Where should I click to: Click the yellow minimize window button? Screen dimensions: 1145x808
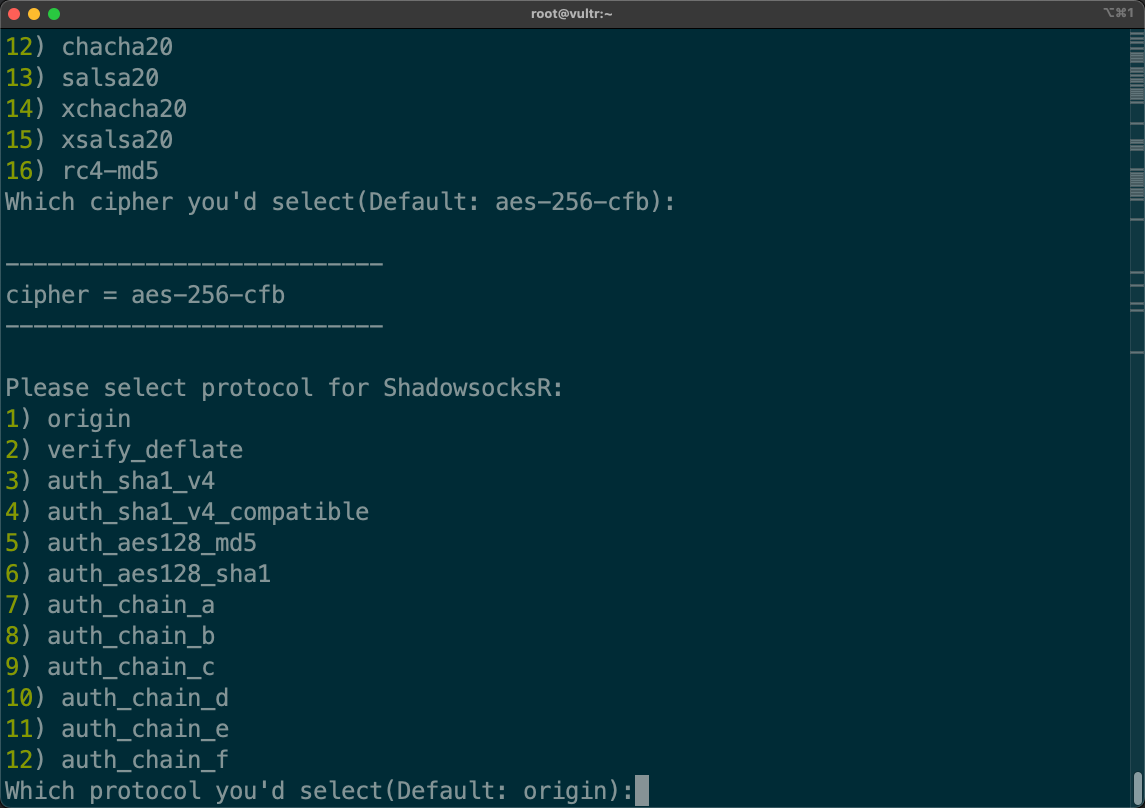point(34,14)
